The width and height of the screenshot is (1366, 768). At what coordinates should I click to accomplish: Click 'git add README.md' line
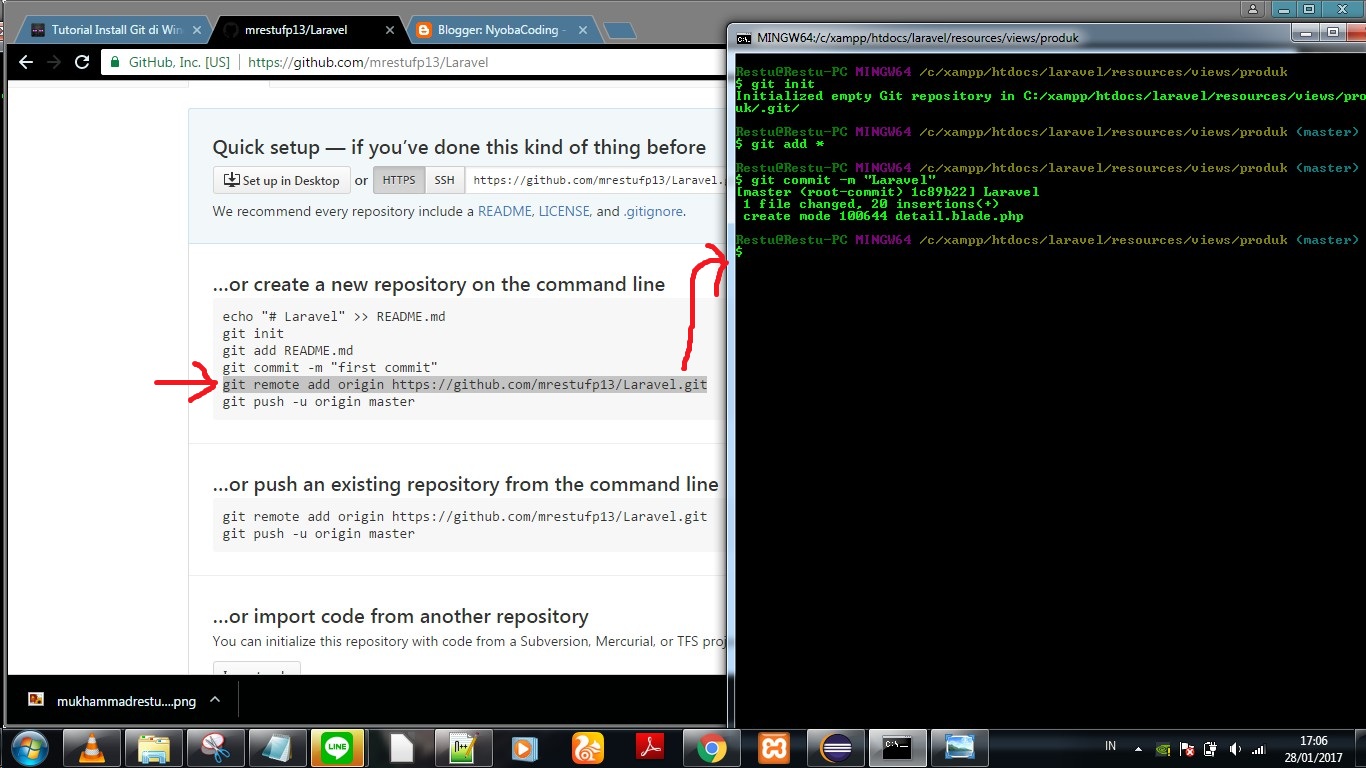(288, 350)
